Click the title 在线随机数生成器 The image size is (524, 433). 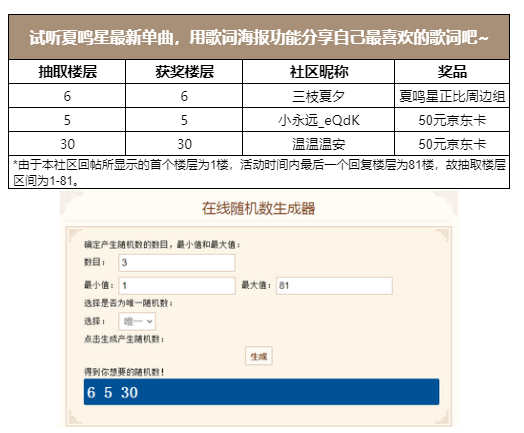click(258, 208)
